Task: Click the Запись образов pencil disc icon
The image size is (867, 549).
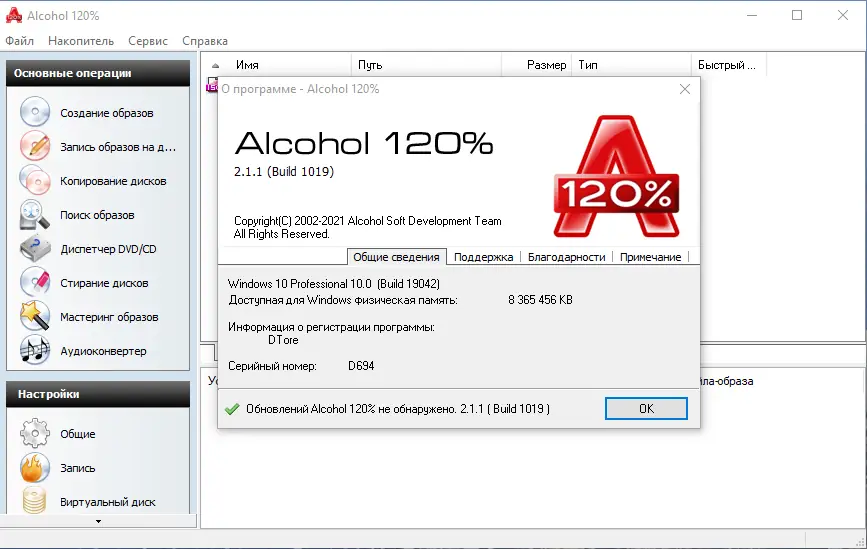Action: pos(35,147)
